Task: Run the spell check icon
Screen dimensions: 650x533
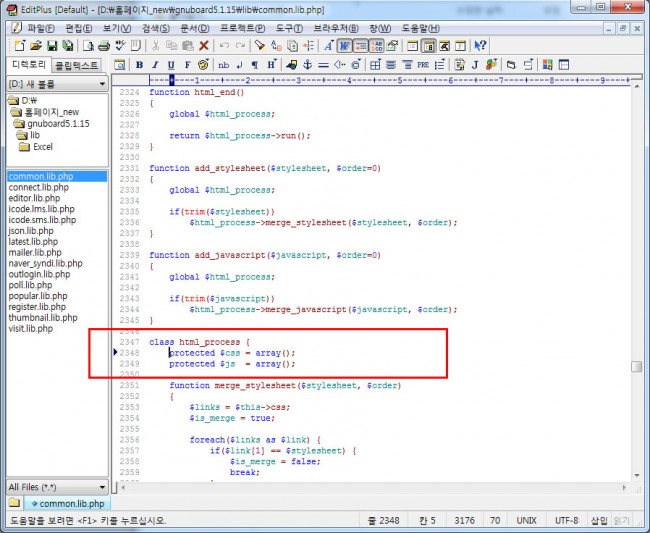Action: coord(120,46)
